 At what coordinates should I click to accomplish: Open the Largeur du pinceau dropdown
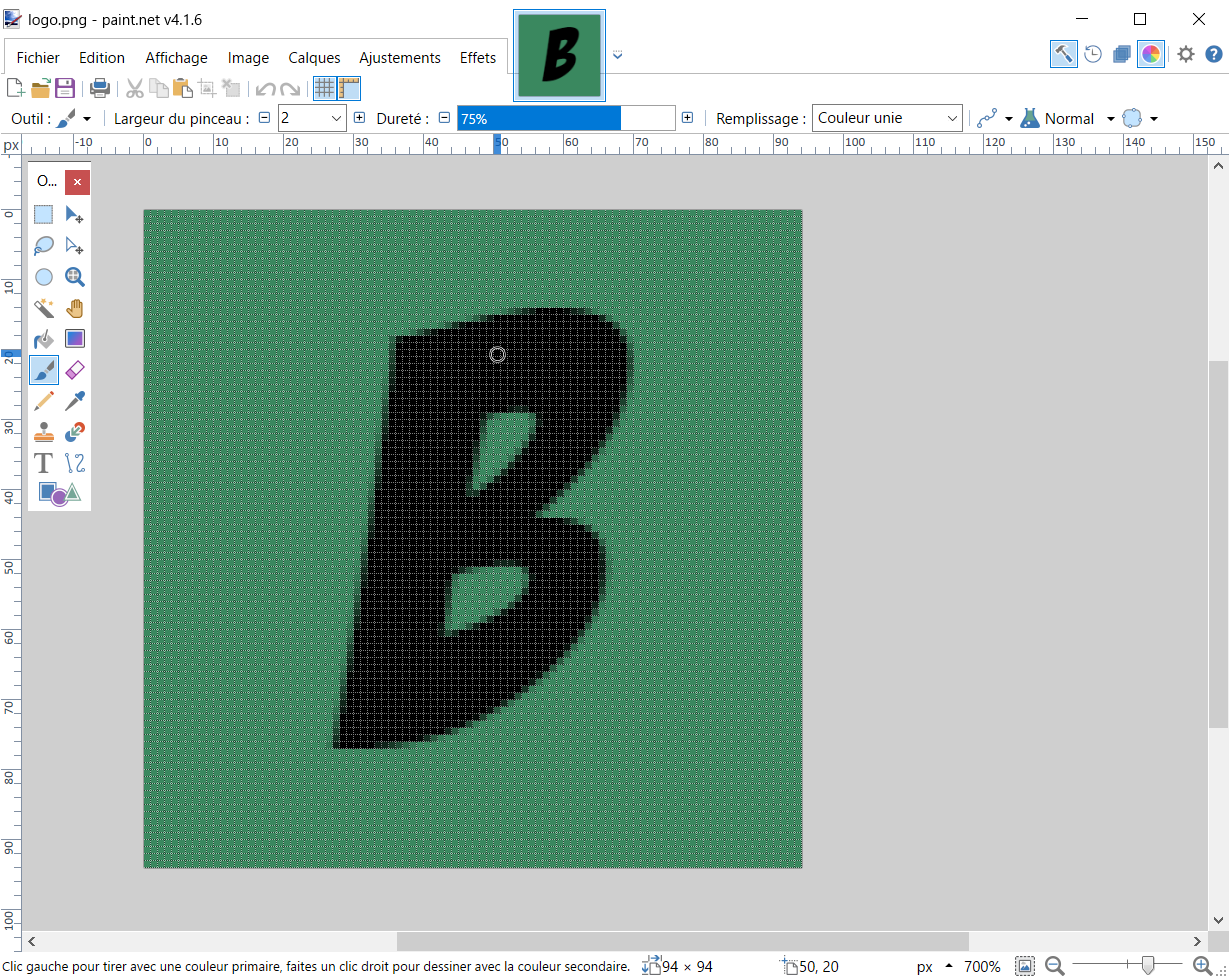[x=336, y=118]
